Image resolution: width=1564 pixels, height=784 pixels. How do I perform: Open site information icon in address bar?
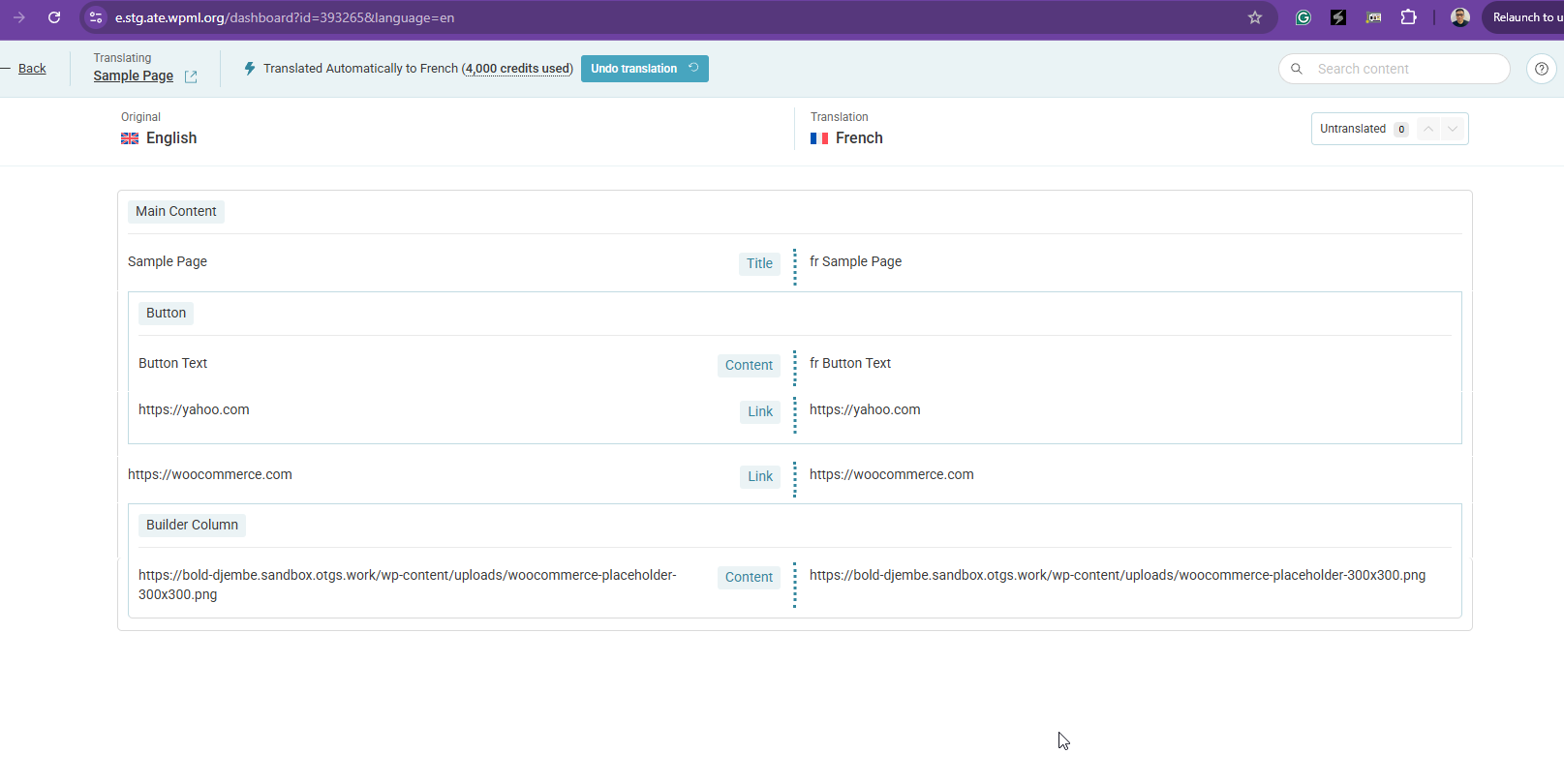click(x=95, y=17)
